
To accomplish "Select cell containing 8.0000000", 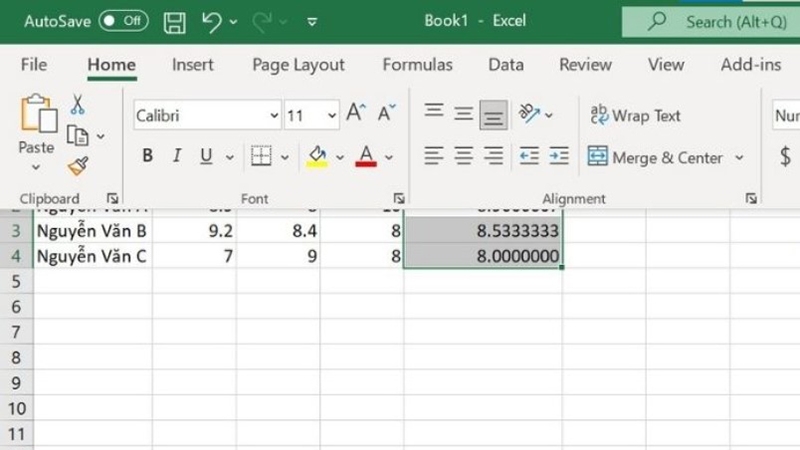I will [x=483, y=256].
